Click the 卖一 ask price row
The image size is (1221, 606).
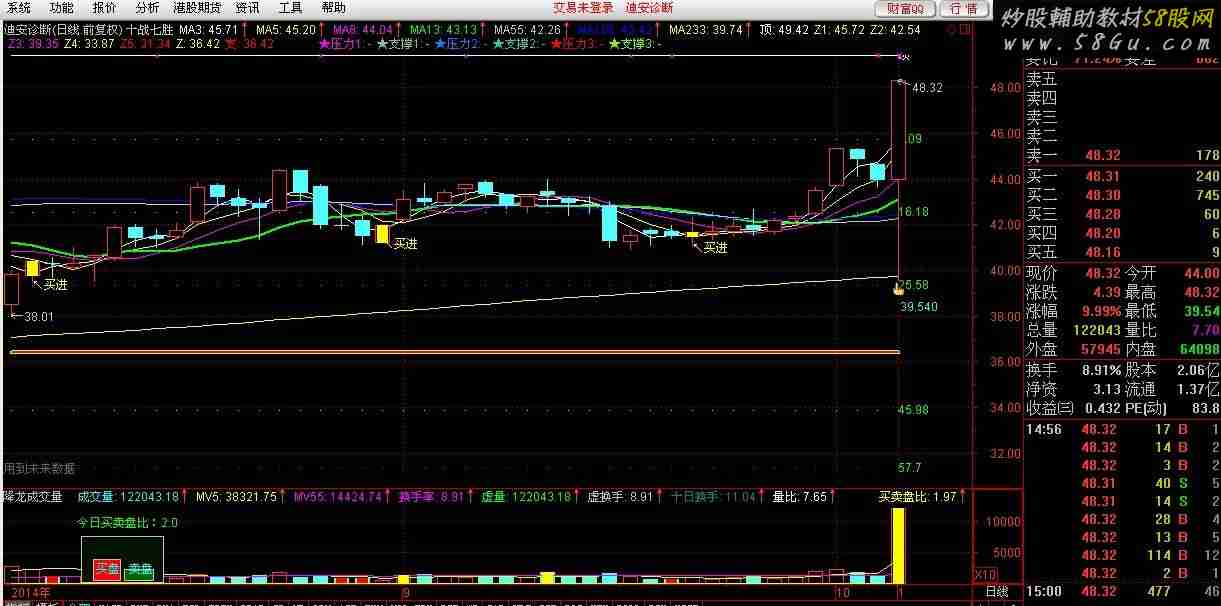(1123, 155)
